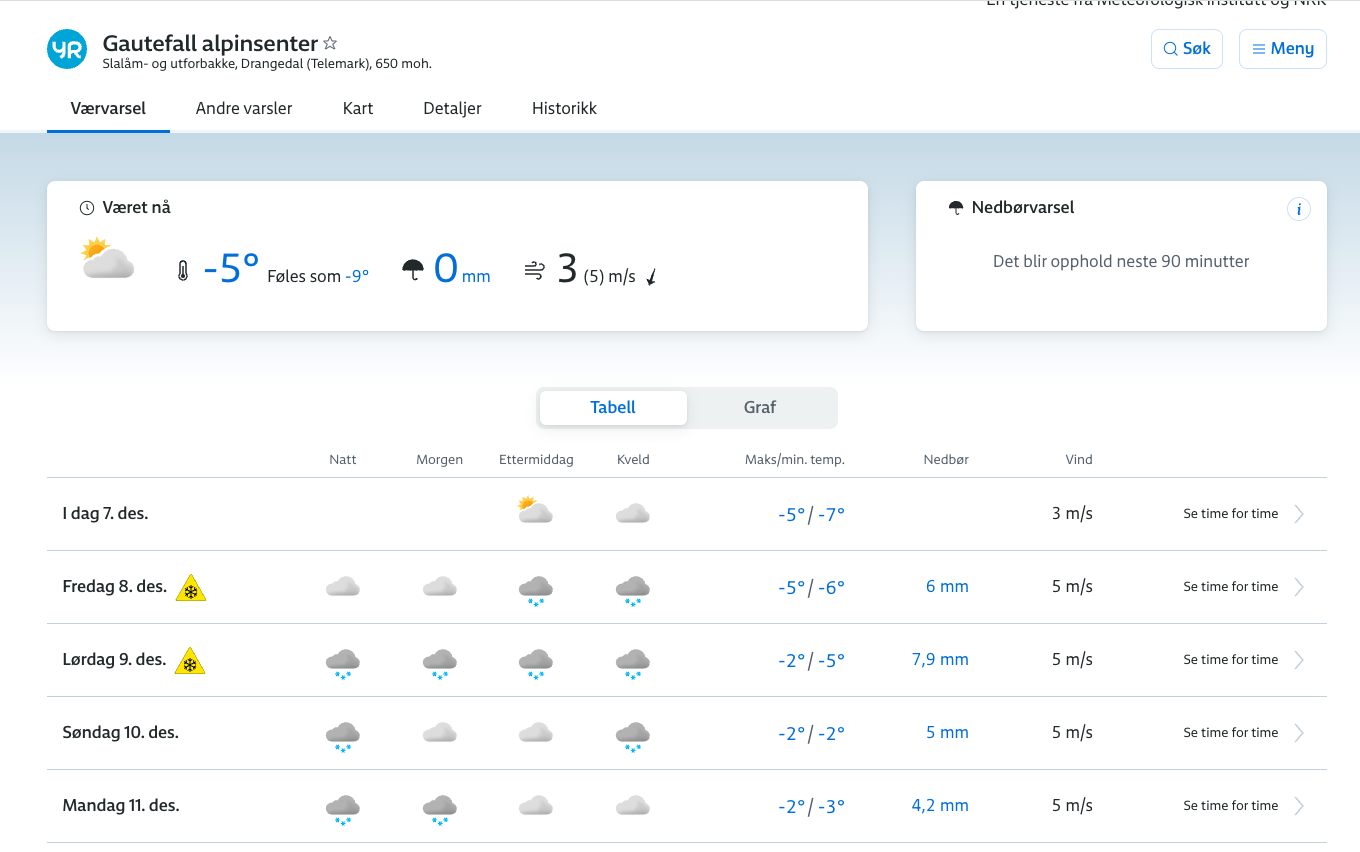Click the Søndag 5 mm precipitation value
The height and width of the screenshot is (852, 1360).
tap(947, 733)
